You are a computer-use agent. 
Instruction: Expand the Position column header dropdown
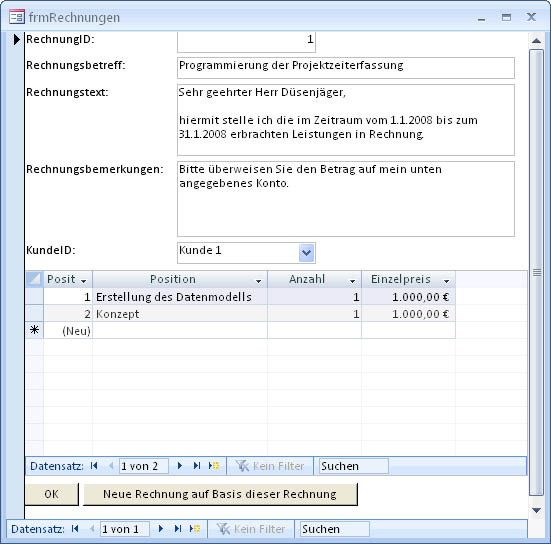(258, 280)
